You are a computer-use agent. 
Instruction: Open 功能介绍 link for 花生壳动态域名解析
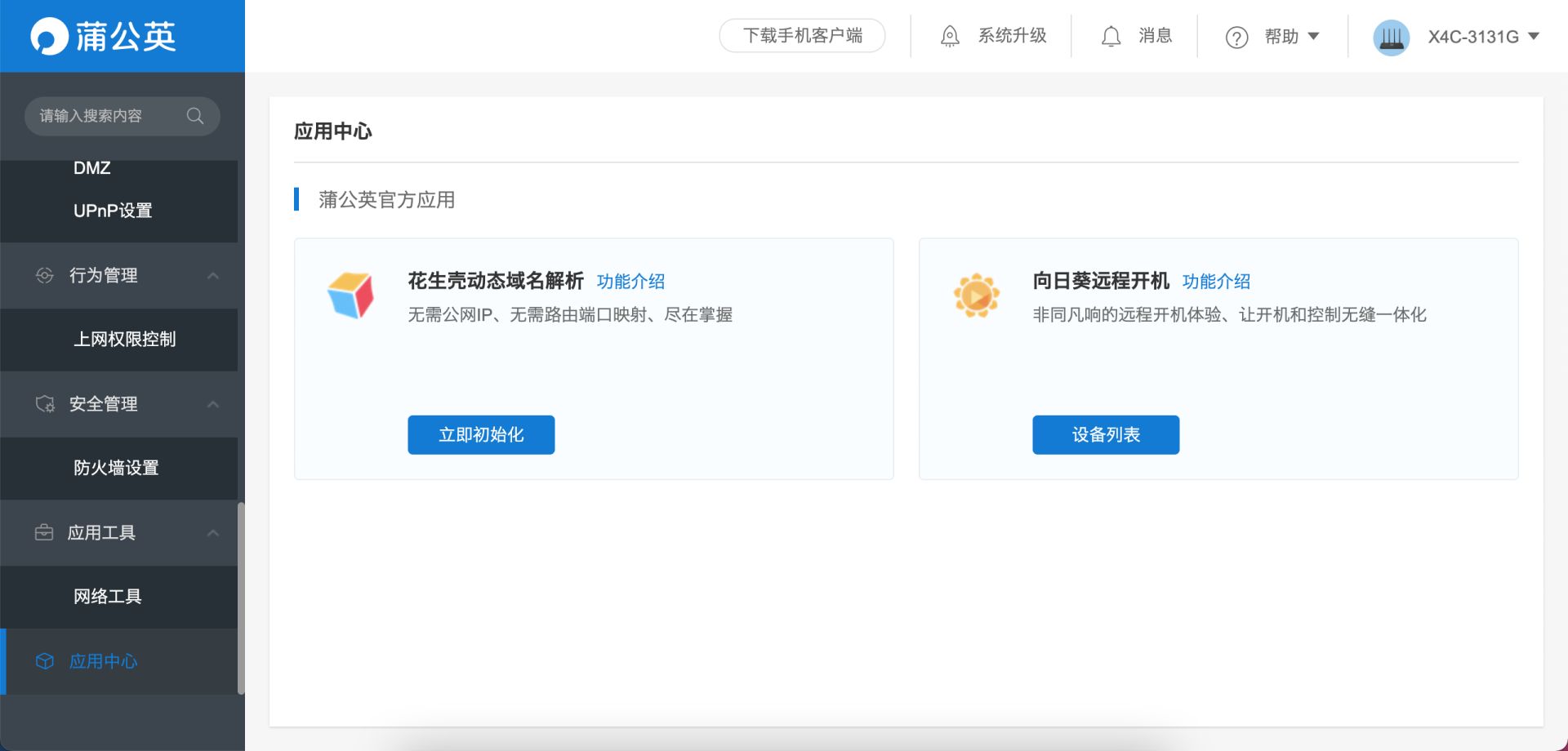[x=630, y=282]
